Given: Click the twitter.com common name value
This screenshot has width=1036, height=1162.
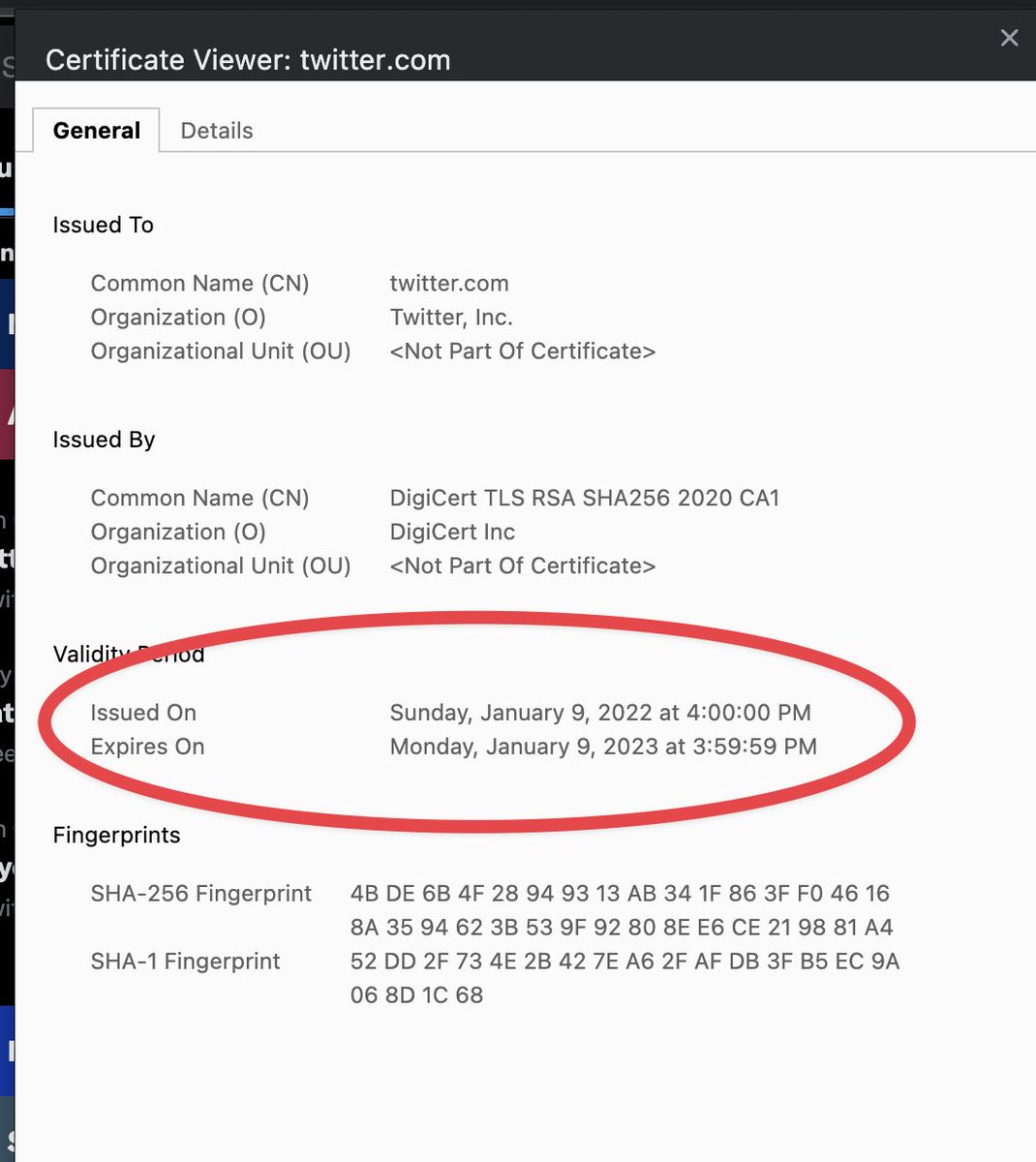Looking at the screenshot, I should 449,283.
